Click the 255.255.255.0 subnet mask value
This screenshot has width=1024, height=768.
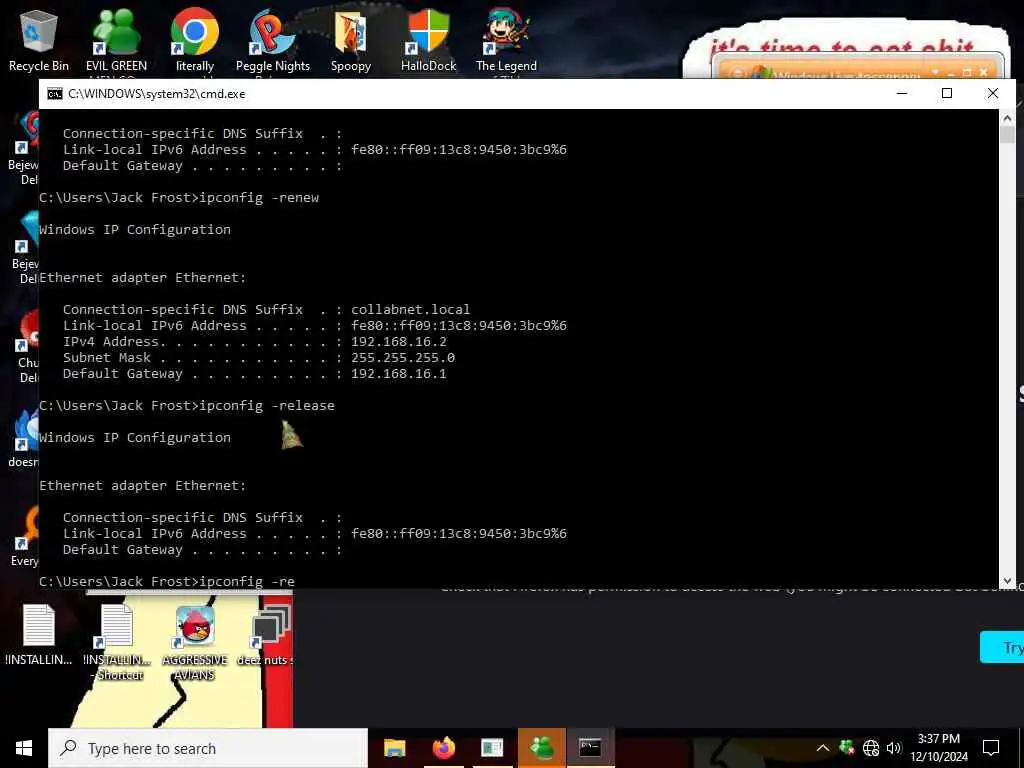point(403,358)
